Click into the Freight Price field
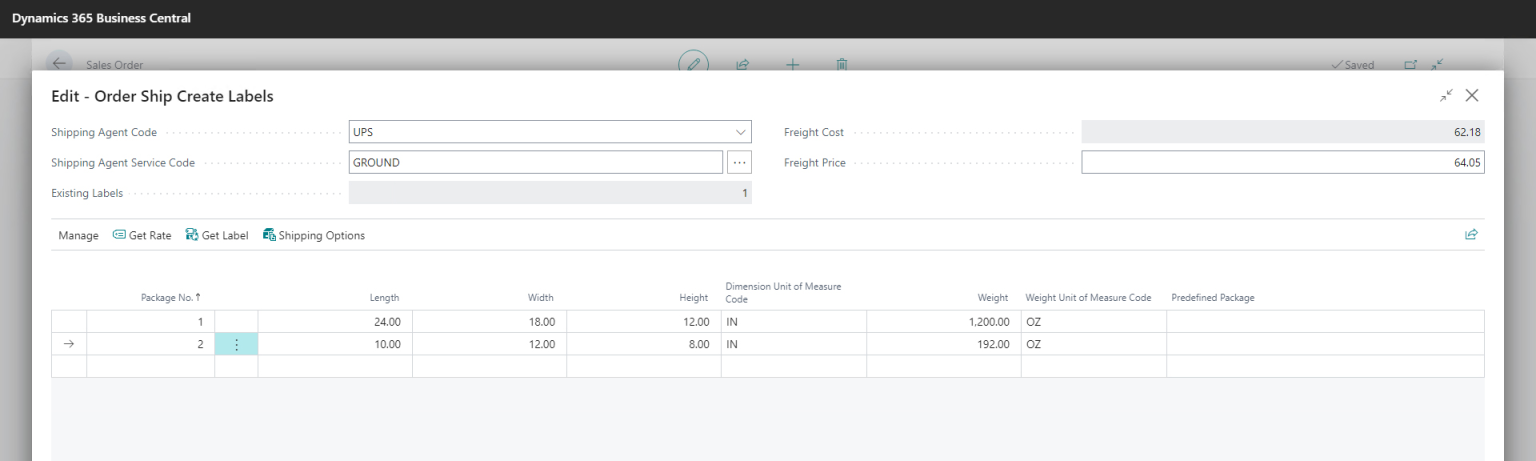The image size is (1536, 461). (1282, 162)
